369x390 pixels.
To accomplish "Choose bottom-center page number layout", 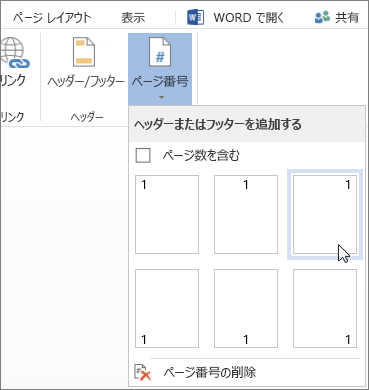I will click(x=246, y=308).
